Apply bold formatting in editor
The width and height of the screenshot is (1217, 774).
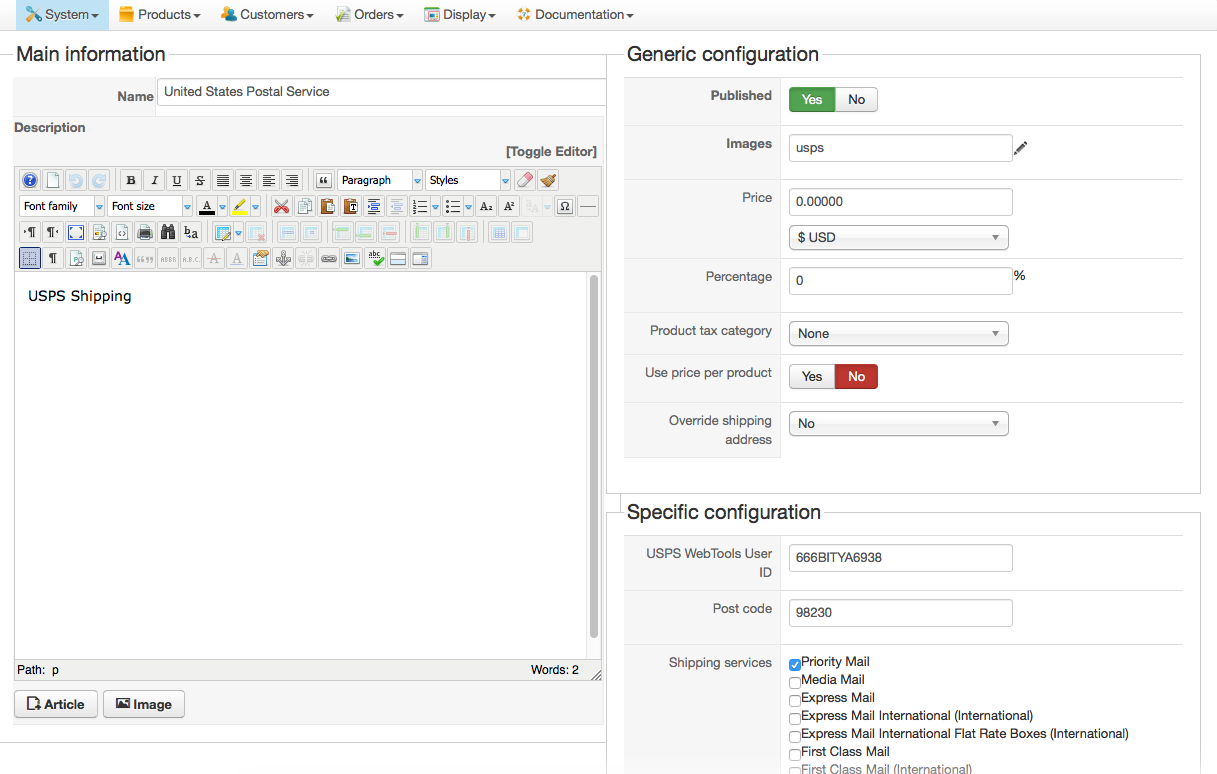tap(131, 181)
